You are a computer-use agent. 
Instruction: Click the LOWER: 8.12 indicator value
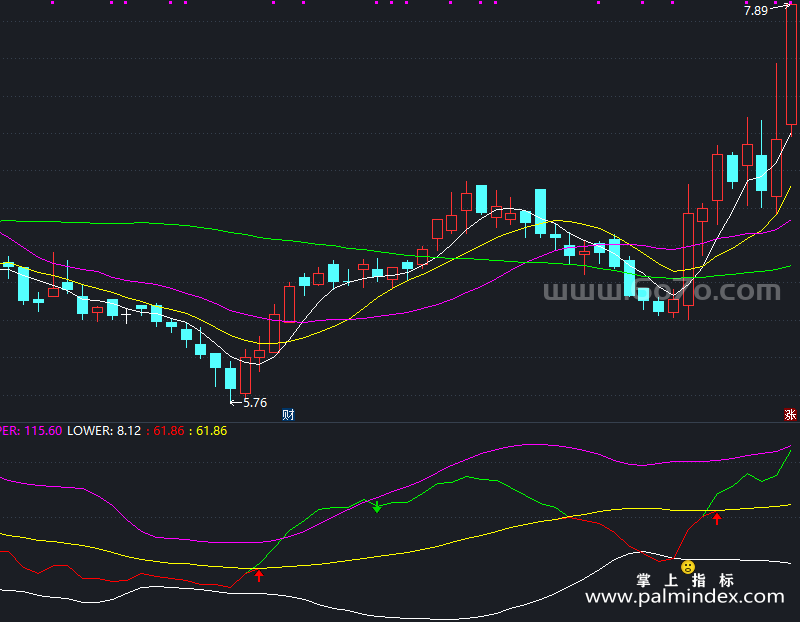[104, 431]
